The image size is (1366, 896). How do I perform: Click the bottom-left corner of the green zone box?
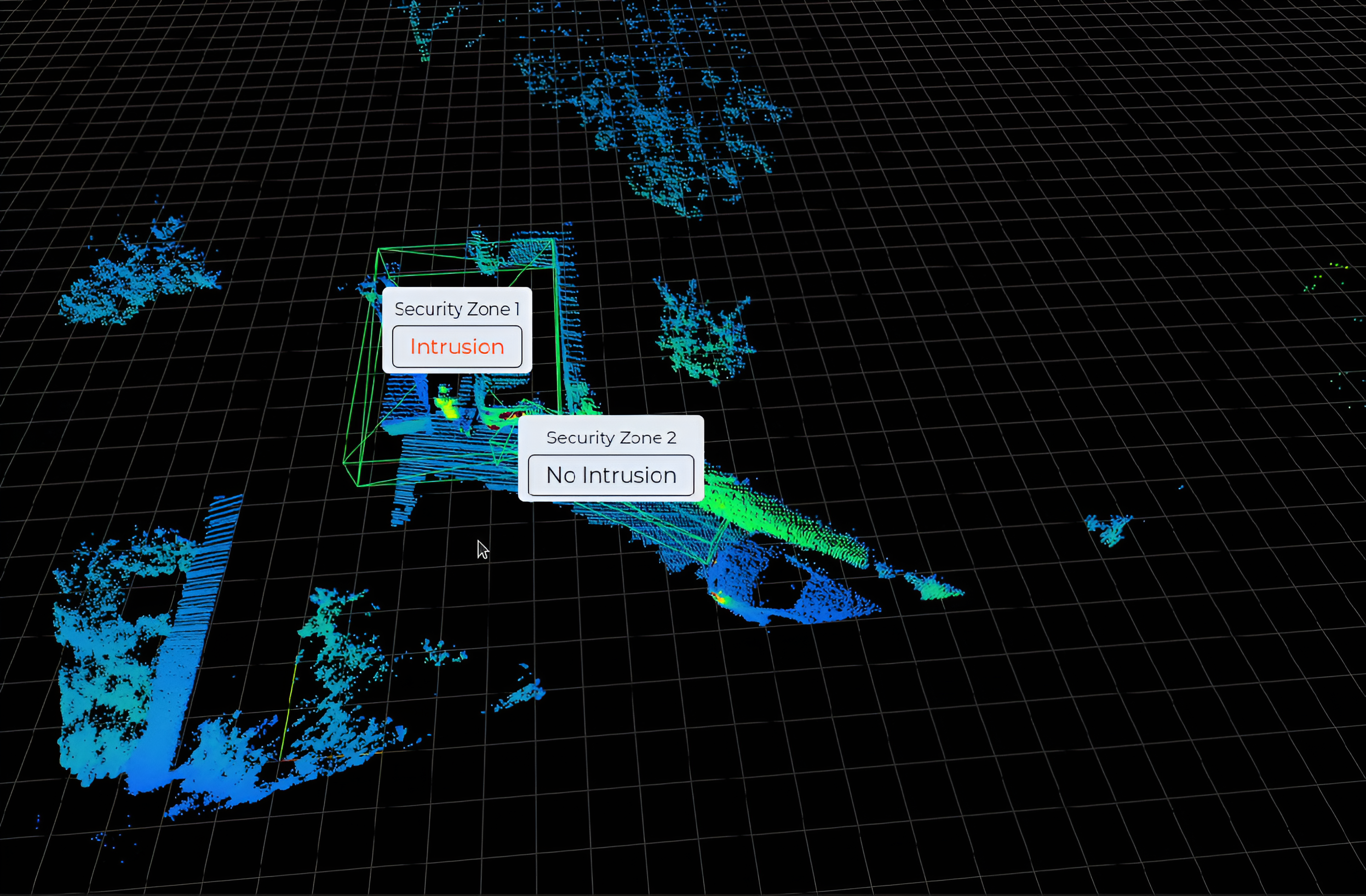point(358,485)
